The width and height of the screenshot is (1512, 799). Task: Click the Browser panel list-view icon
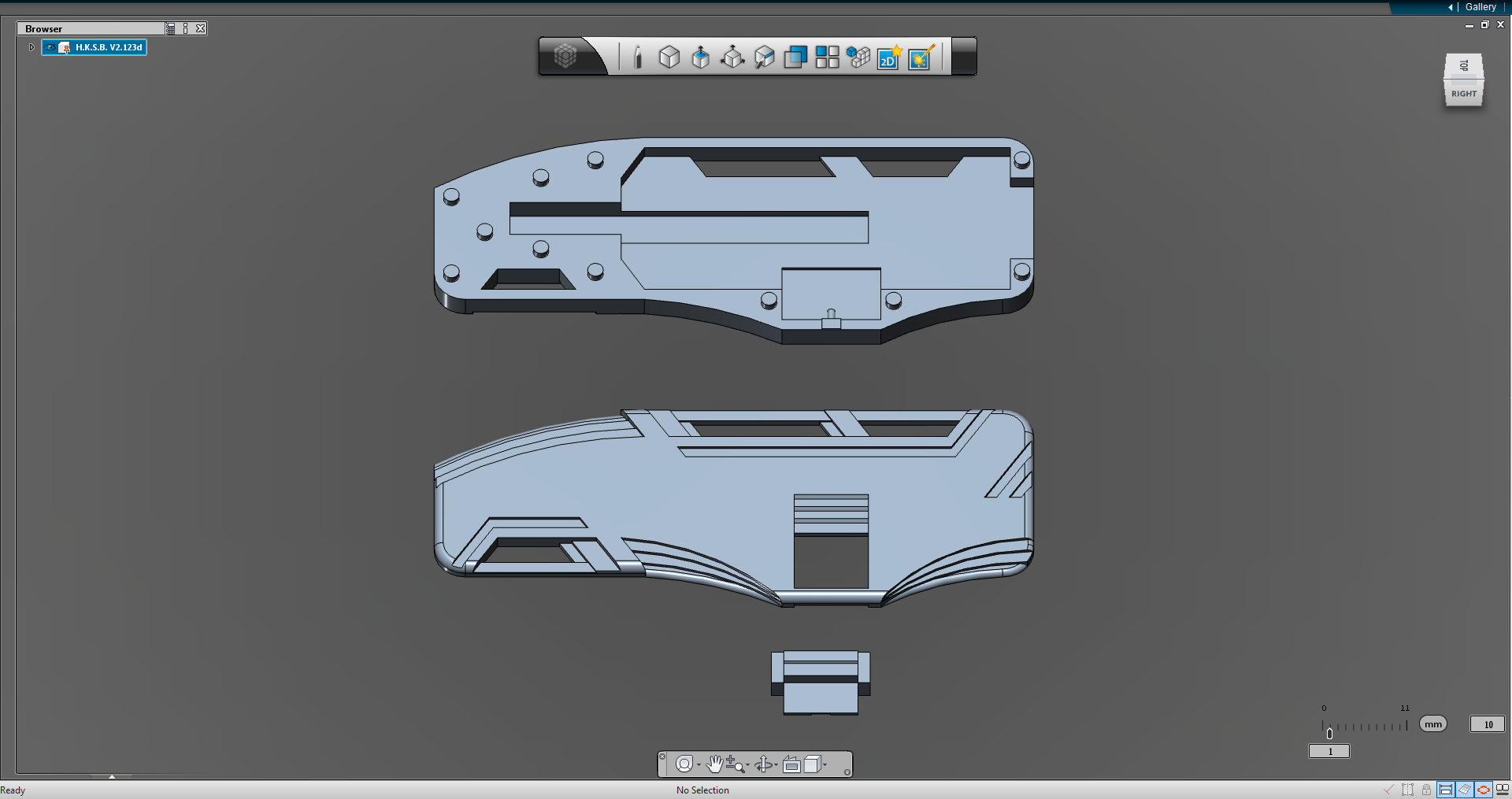click(171, 28)
